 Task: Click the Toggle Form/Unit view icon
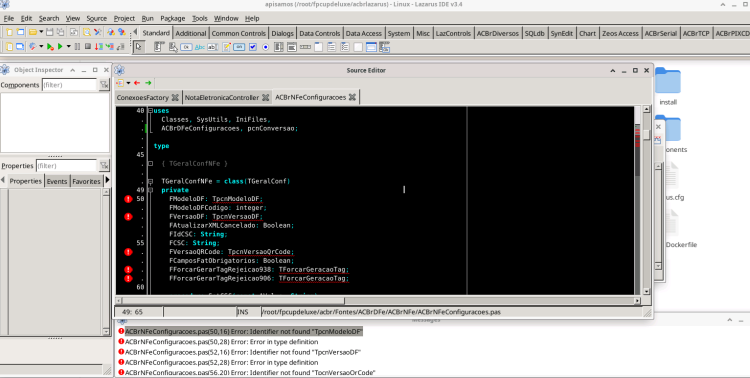(x=74, y=32)
